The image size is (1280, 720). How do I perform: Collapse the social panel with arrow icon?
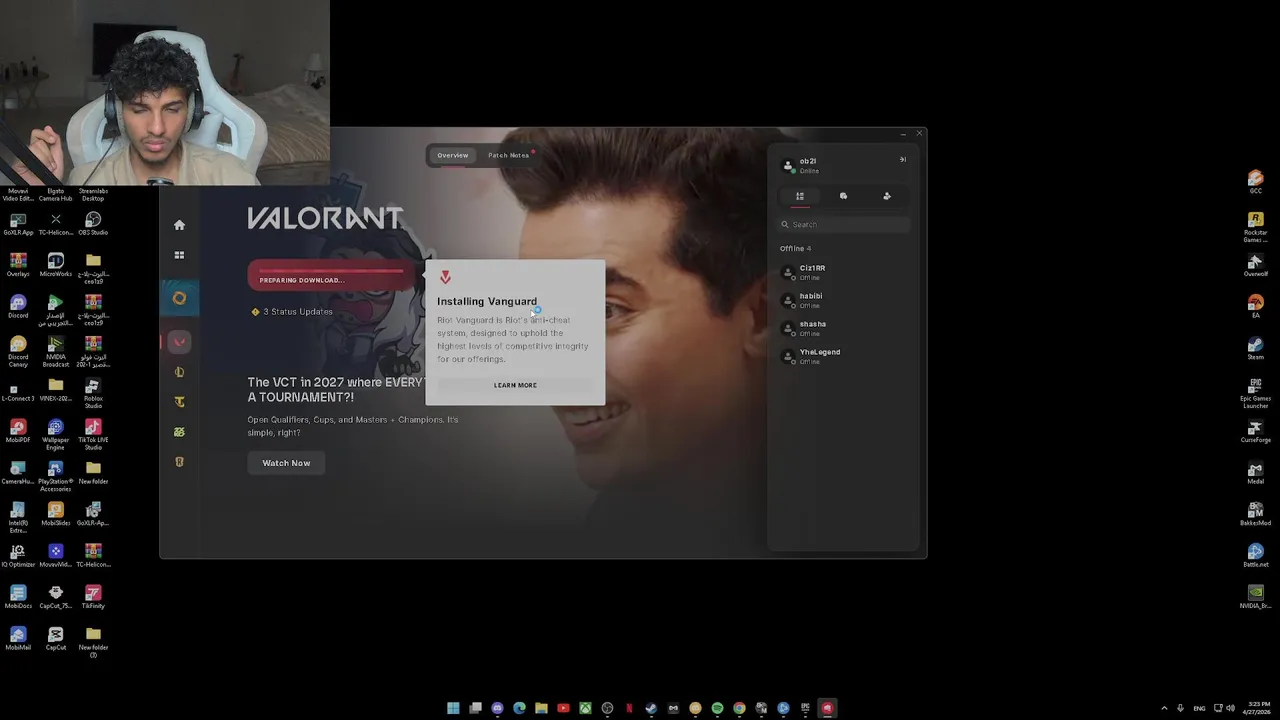902,160
